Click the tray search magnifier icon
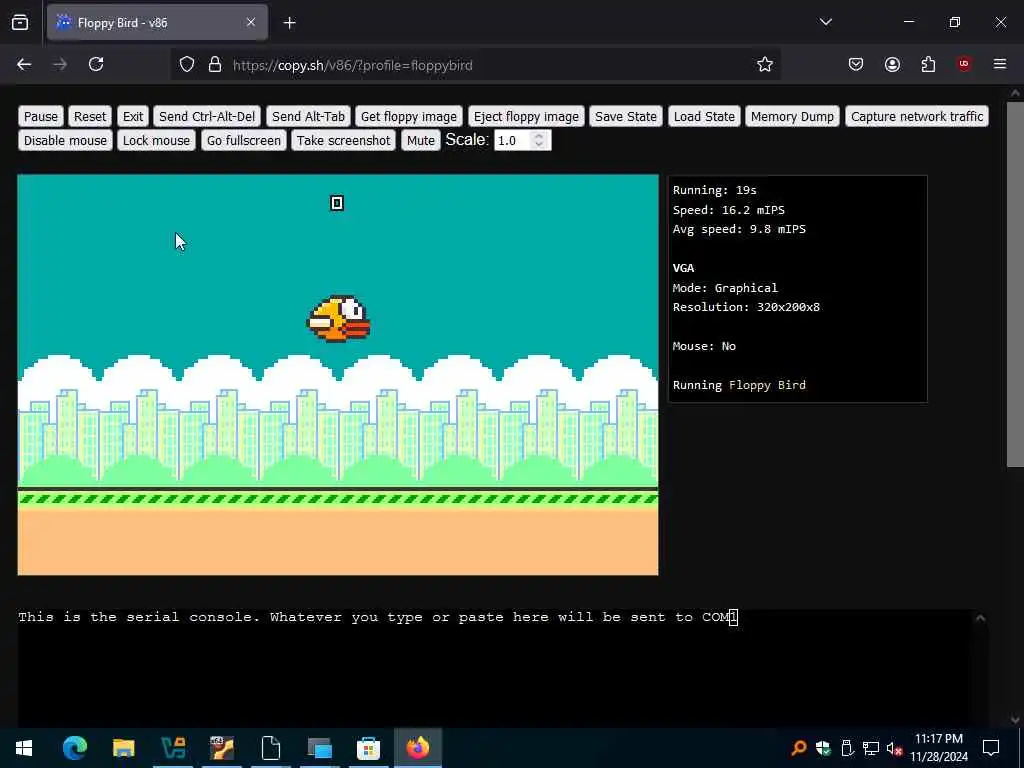The image size is (1024, 768). [798, 748]
